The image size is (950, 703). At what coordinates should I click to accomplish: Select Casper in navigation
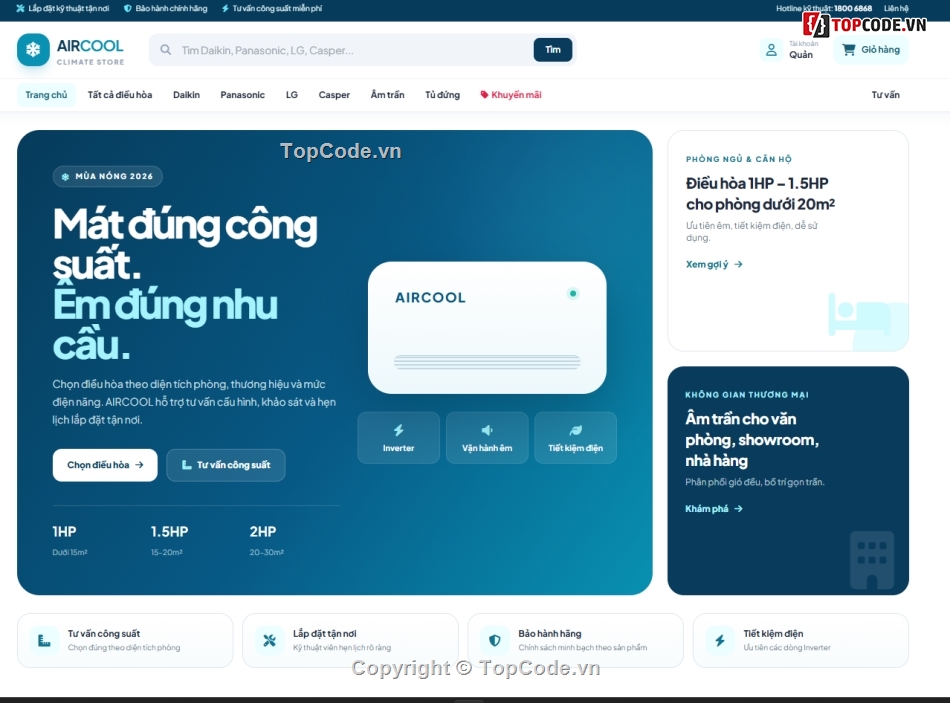(334, 95)
